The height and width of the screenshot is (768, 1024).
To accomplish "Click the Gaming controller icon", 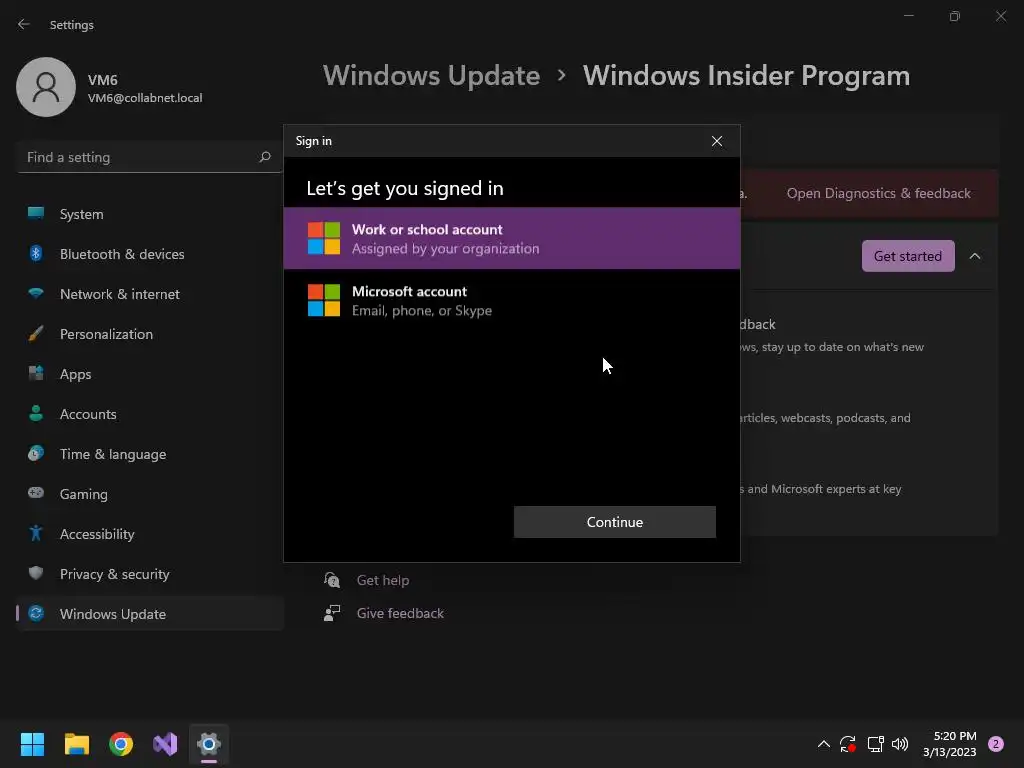I will pyautogui.click(x=36, y=492).
